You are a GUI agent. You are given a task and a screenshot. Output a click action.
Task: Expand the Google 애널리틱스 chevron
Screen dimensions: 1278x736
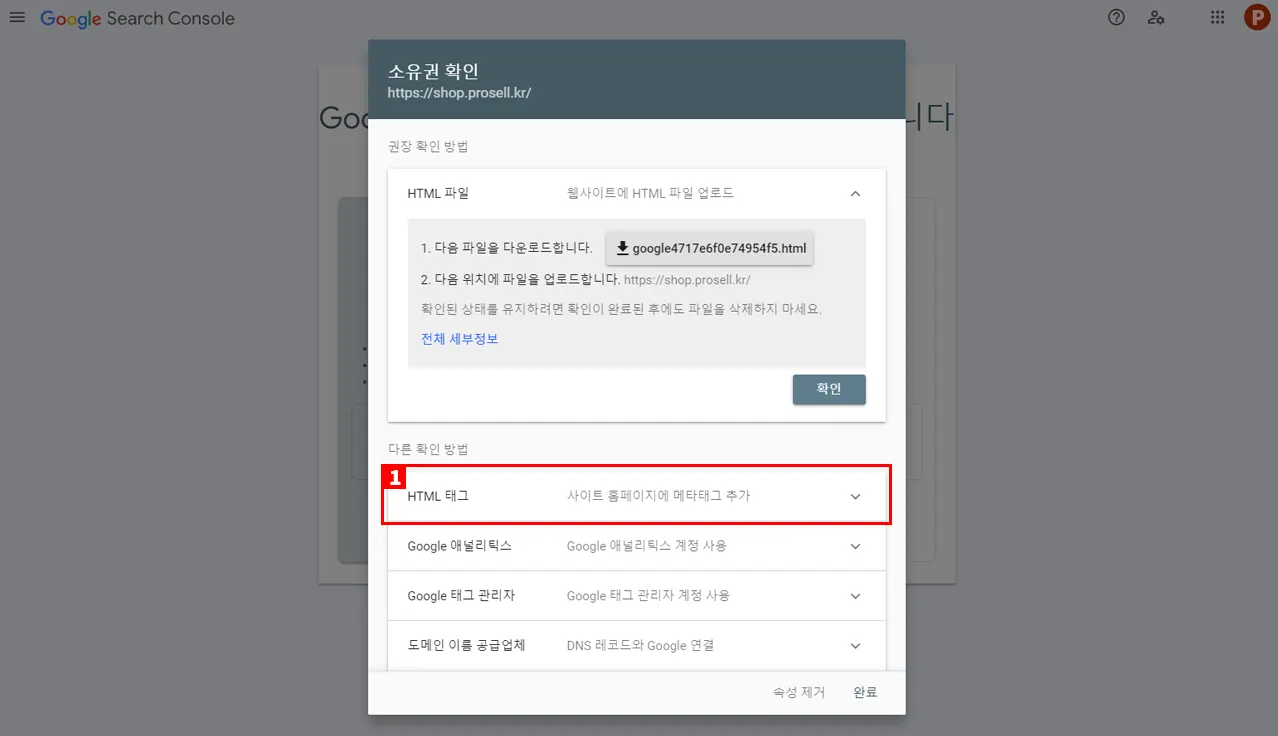855,546
